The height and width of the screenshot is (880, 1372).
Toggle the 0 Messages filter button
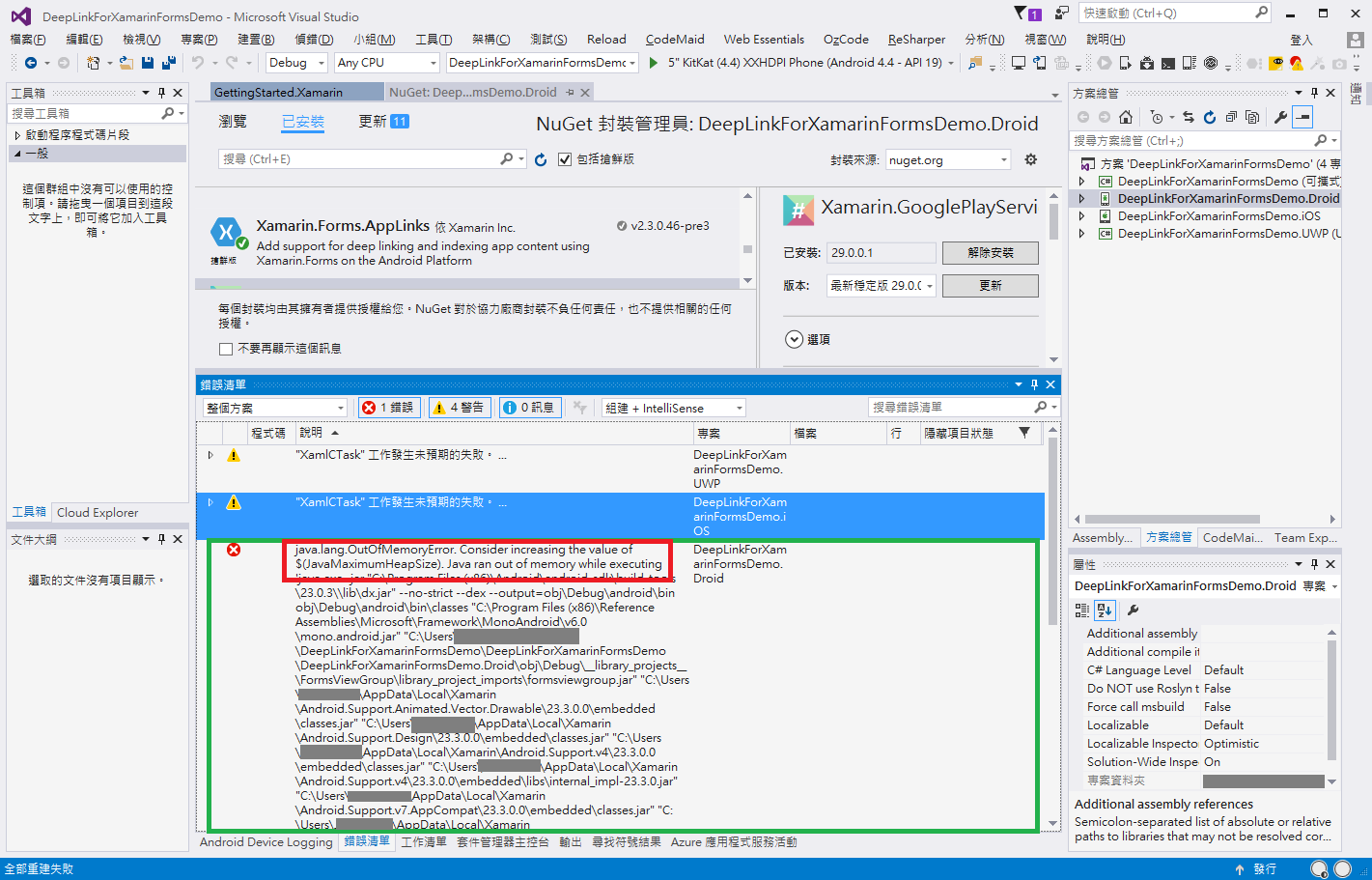(529, 408)
